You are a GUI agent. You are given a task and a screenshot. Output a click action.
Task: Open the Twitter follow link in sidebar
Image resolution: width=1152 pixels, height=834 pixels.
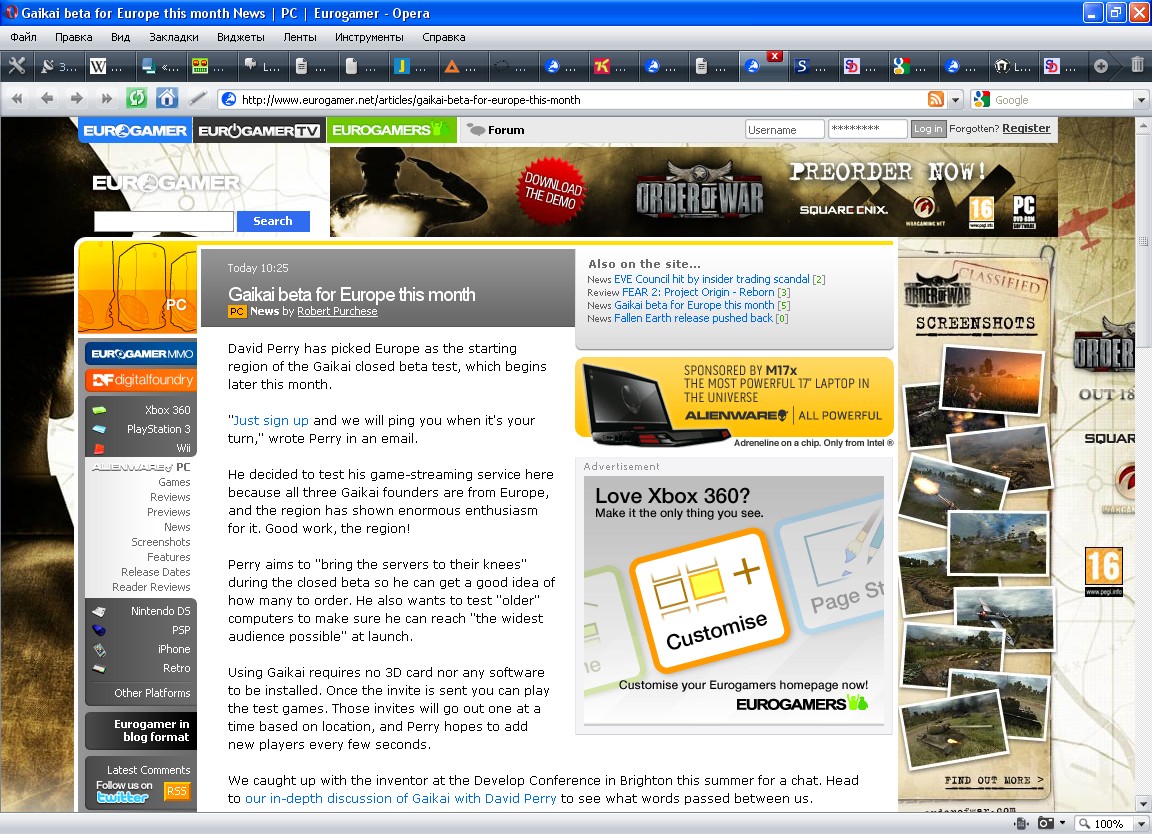(x=123, y=791)
